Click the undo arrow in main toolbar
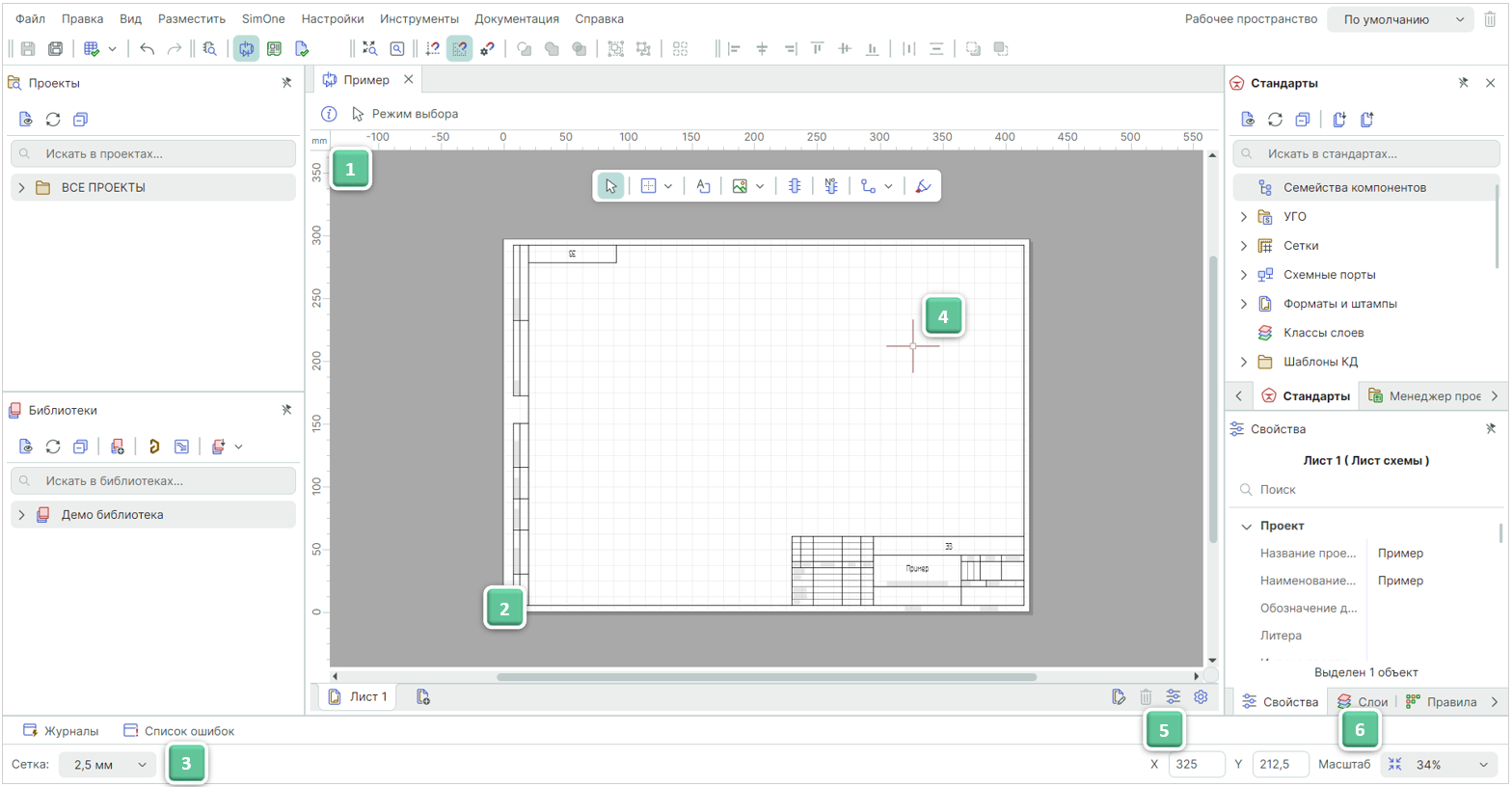The image size is (1512, 787). click(147, 48)
